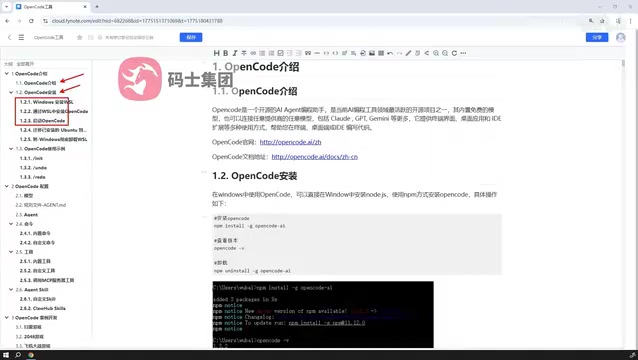Insert a horizontal rule line
The width and height of the screenshot is (638, 360).
coord(316,53)
